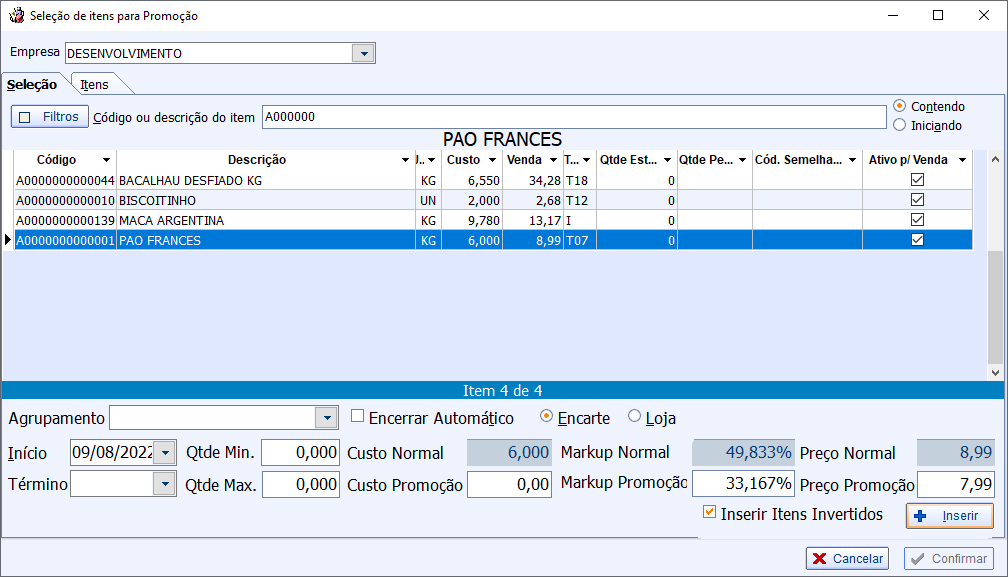
Task: Open the Ativo p/ Venda column filter arrow
Action: pos(962,160)
